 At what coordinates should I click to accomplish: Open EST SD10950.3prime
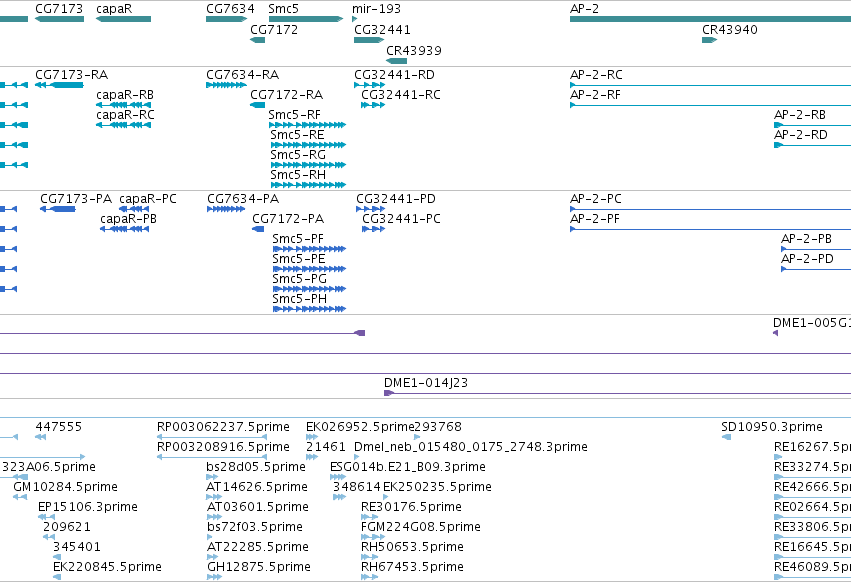point(726,437)
